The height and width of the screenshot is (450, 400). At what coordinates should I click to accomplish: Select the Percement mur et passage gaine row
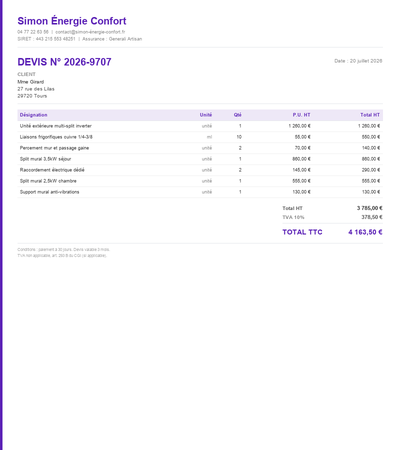[x=200, y=148]
